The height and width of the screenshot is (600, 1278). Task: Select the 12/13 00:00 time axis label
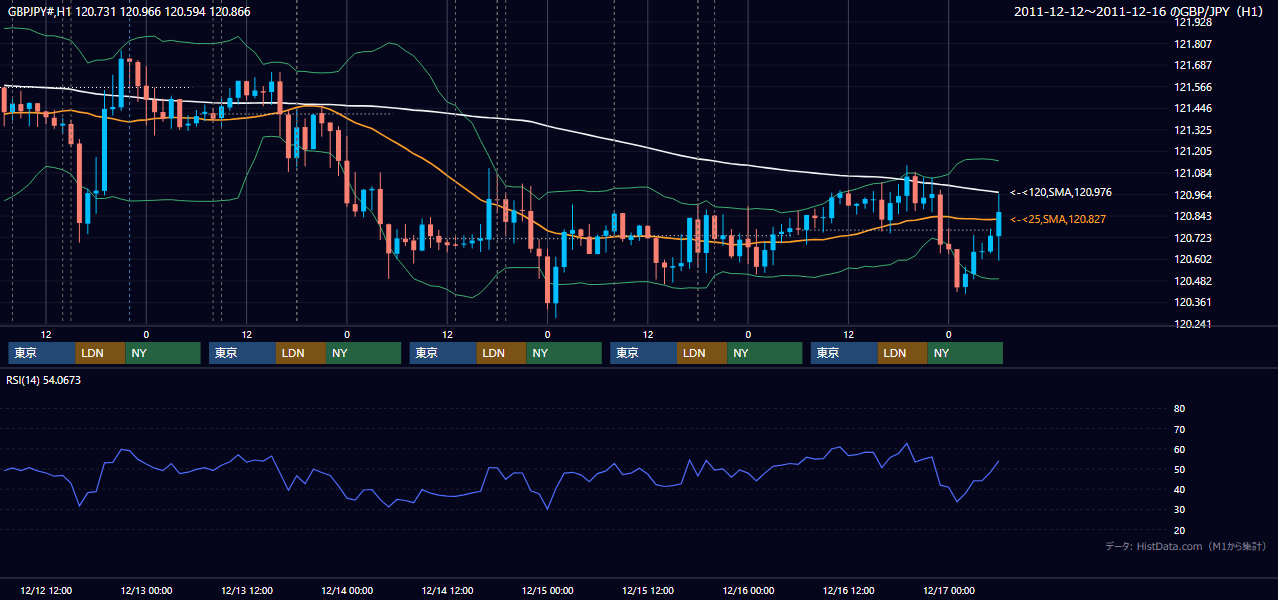(146, 590)
